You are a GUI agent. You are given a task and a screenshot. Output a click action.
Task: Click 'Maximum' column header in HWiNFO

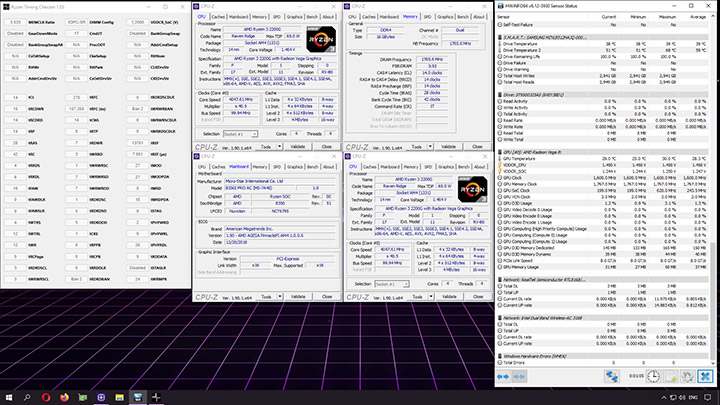click(x=668, y=17)
